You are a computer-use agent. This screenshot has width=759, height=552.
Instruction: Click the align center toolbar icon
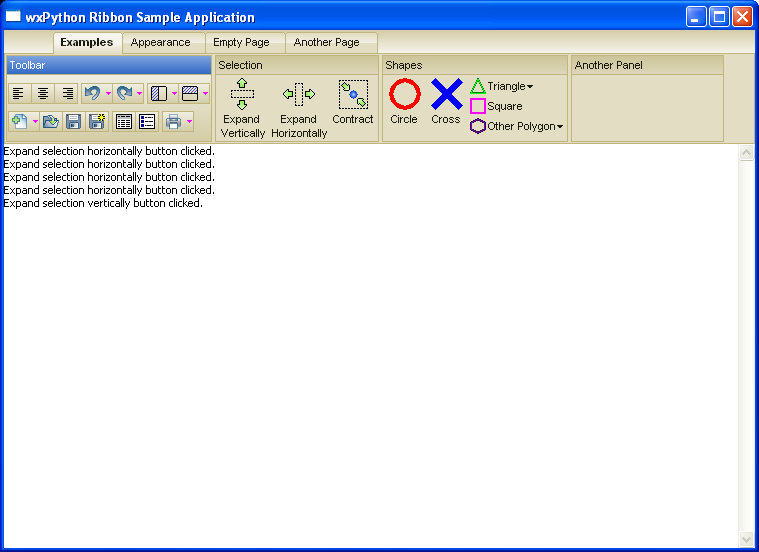pyautogui.click(x=43, y=93)
